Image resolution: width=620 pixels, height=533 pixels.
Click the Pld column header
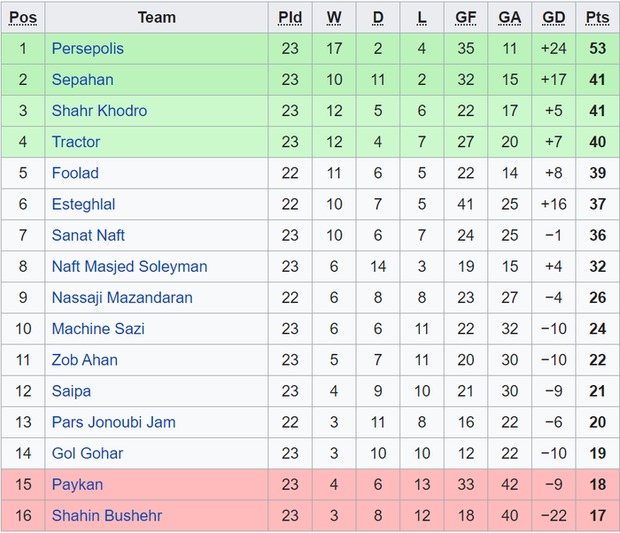(x=290, y=17)
